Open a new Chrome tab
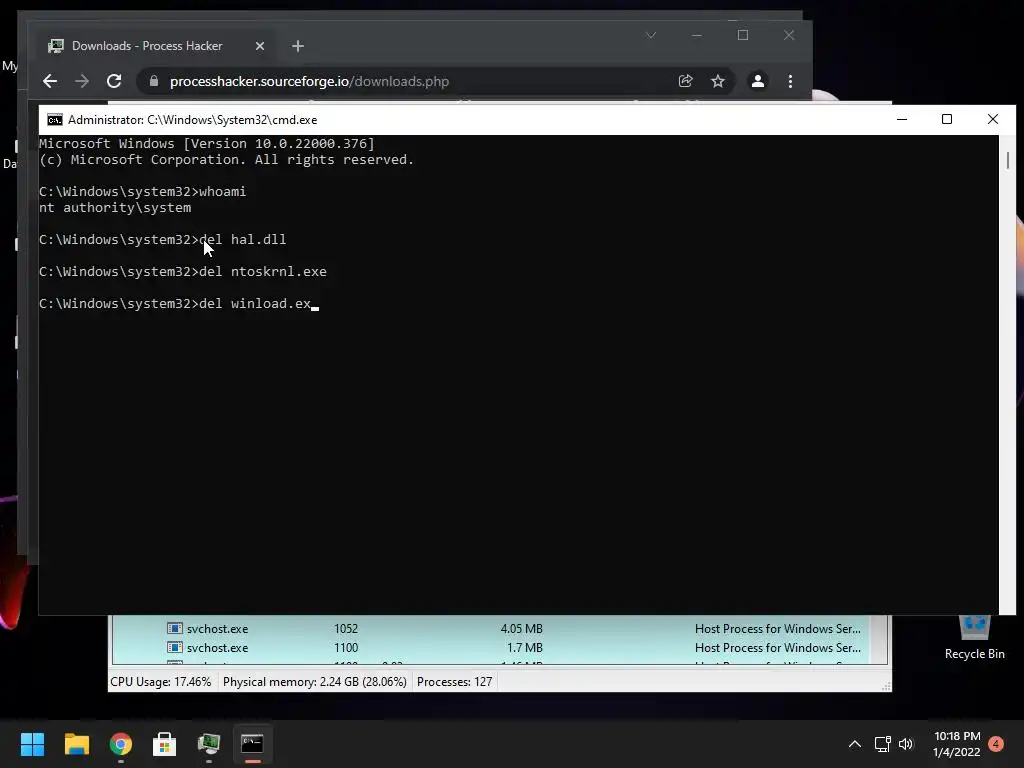 coord(298,46)
